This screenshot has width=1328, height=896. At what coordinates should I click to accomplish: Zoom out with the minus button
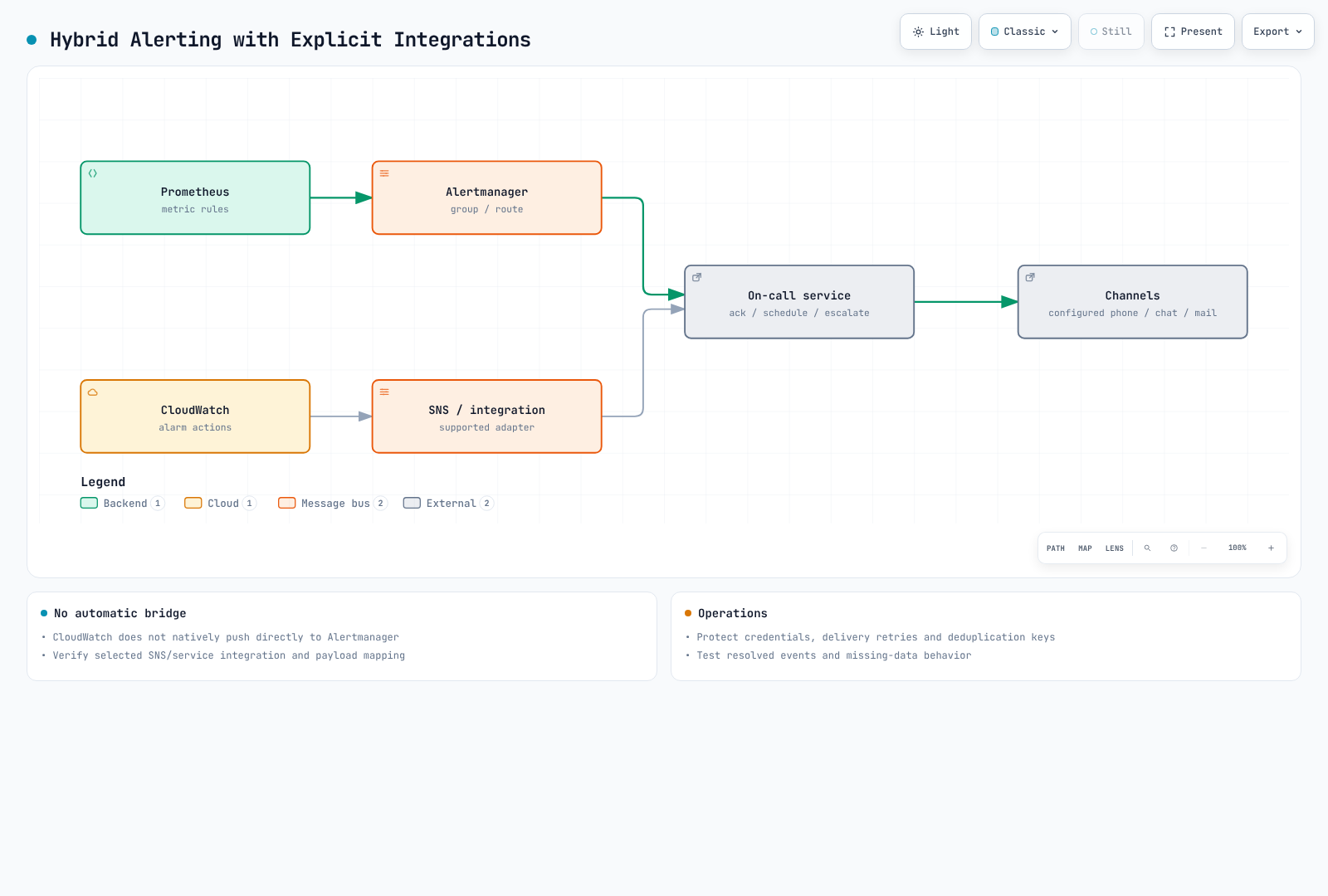pos(1203,548)
